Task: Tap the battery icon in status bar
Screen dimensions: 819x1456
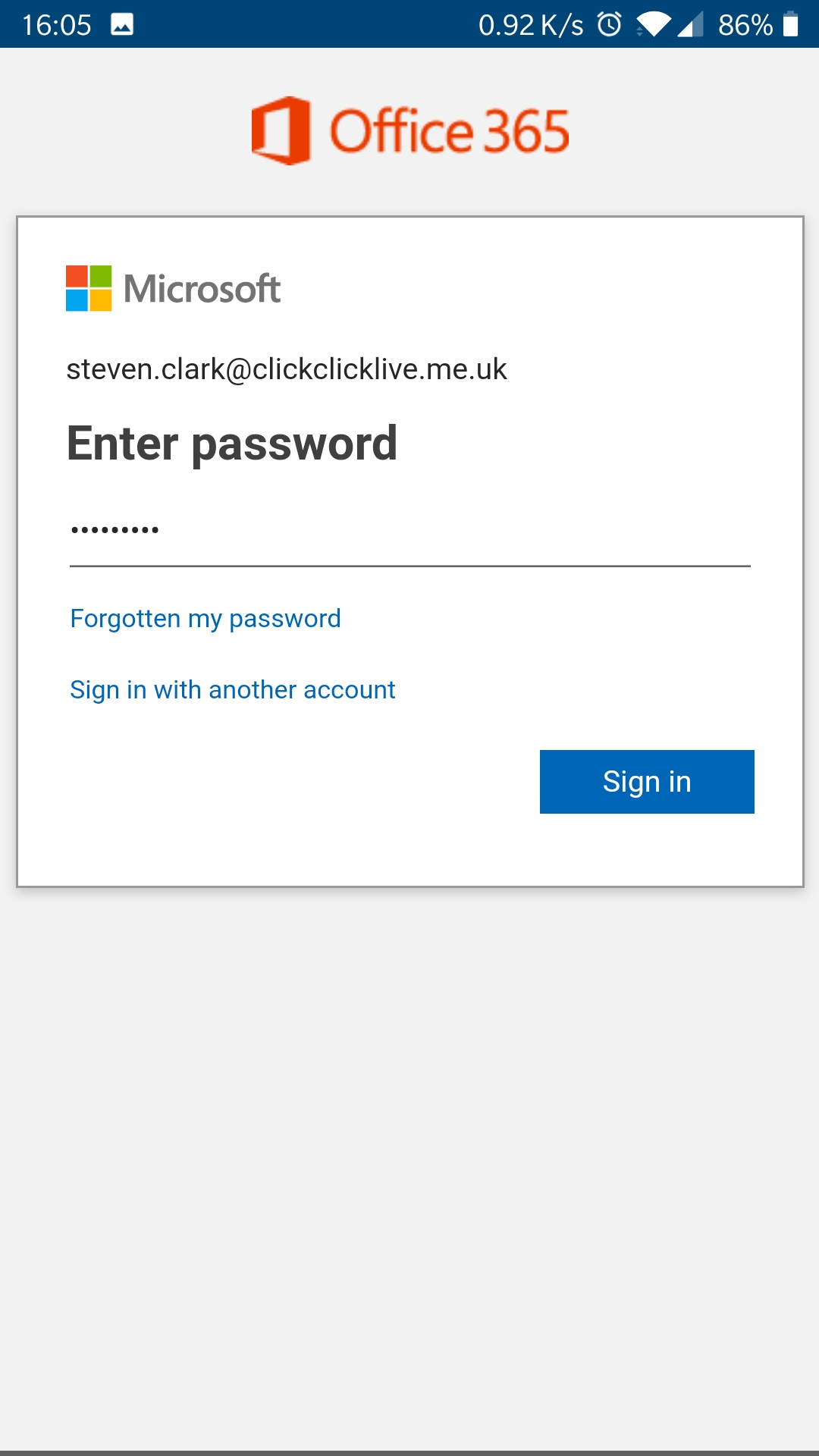Action: pyautogui.click(x=791, y=24)
